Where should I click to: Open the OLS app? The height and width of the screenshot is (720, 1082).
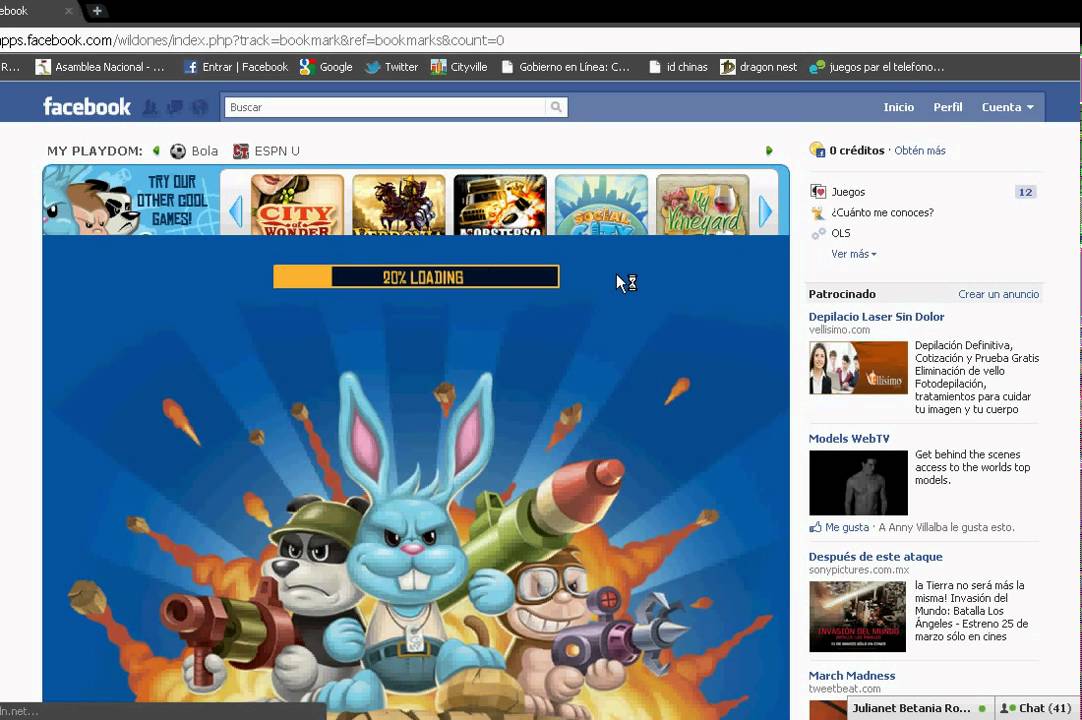840,233
